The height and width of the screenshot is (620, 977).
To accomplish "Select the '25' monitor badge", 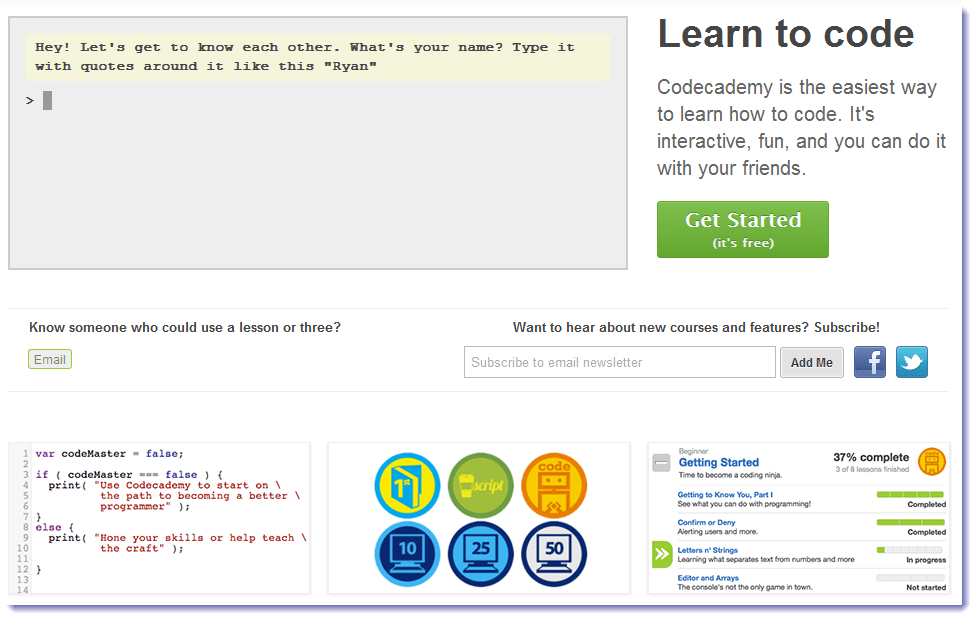I will [480, 554].
